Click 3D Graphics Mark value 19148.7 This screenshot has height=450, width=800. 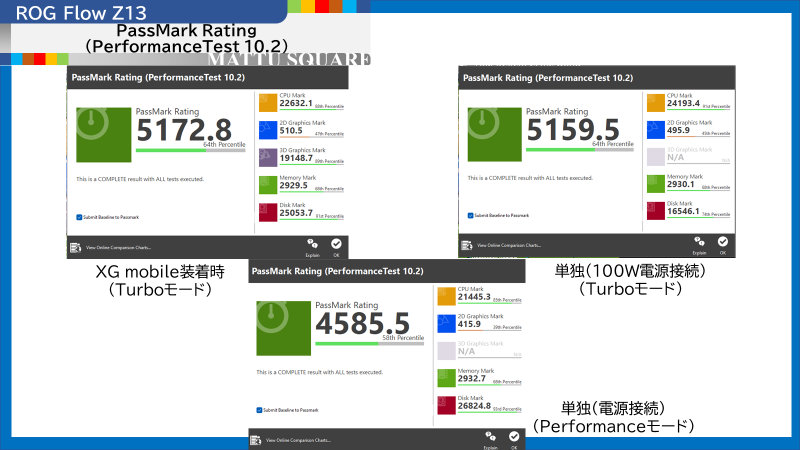coord(296,158)
